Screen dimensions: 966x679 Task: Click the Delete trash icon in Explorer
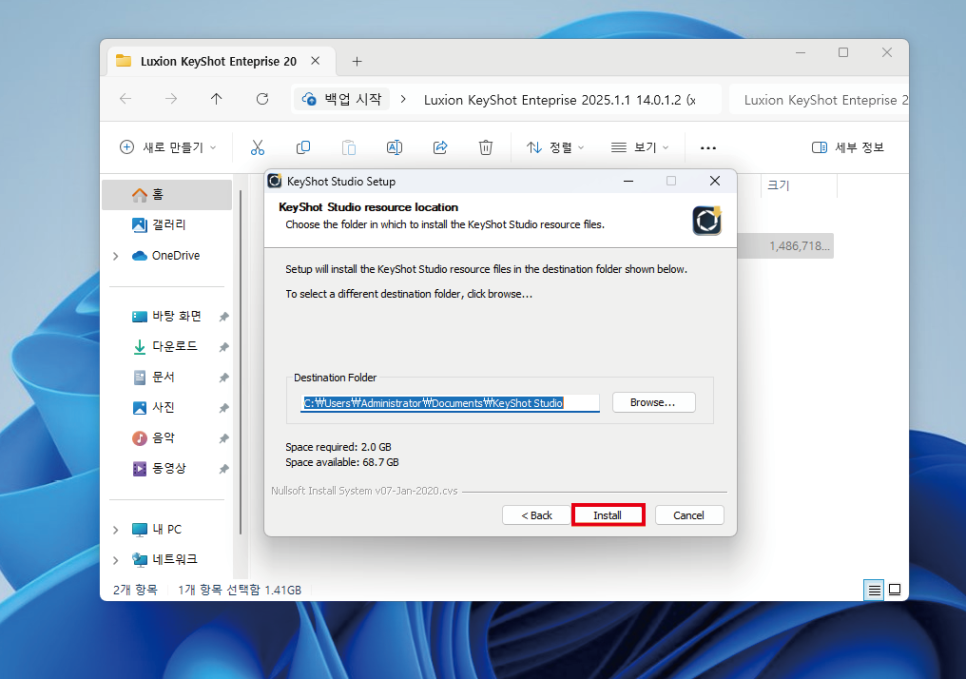(x=485, y=147)
